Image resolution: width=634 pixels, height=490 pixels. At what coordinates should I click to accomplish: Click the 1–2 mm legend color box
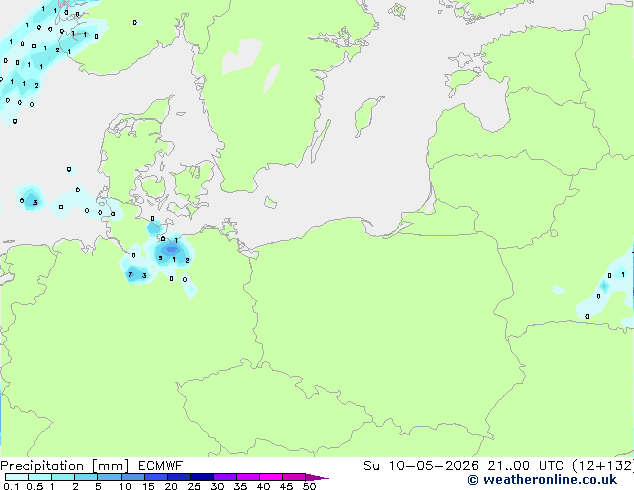(63, 477)
